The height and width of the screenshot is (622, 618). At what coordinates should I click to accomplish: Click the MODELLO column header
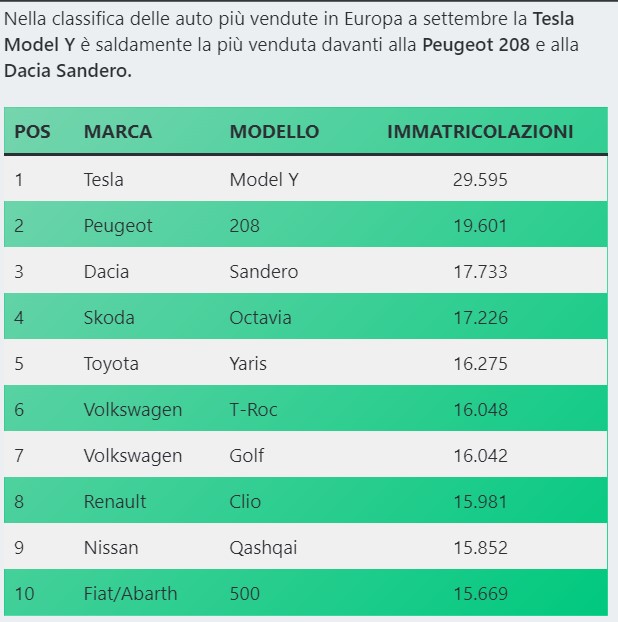pos(274,132)
